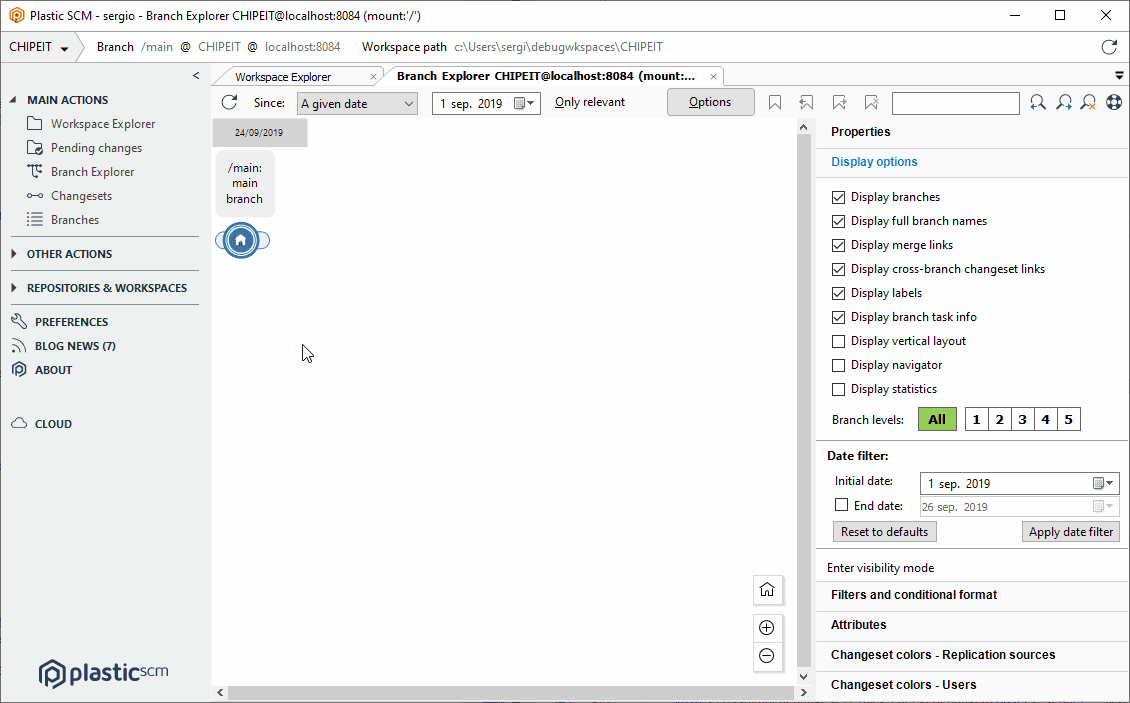This screenshot has width=1130, height=703.
Task: Jump to the next search result magnifier
Action: (x=1063, y=101)
